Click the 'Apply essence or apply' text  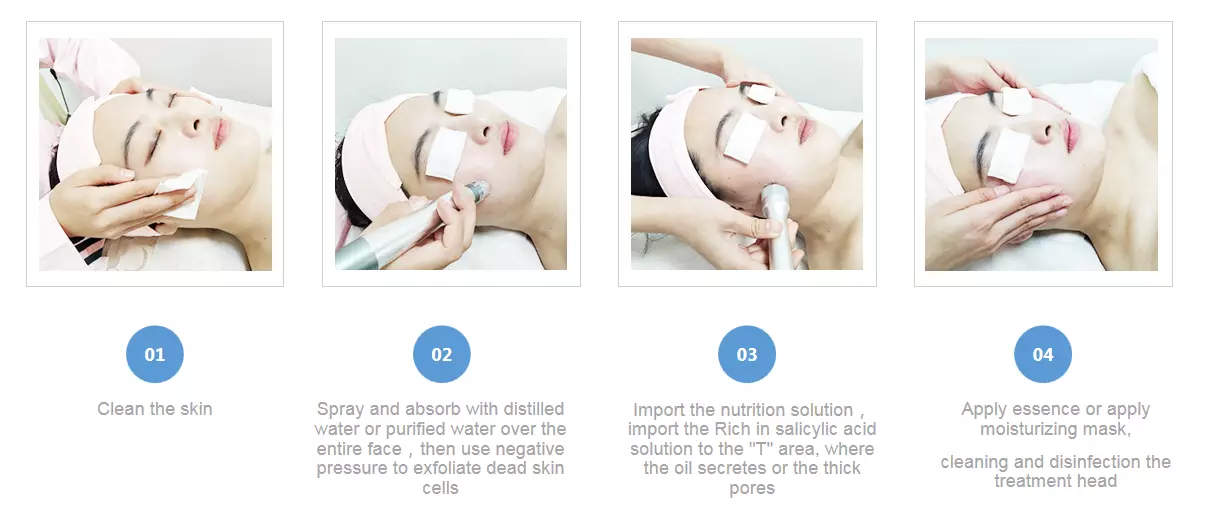click(x=1056, y=409)
